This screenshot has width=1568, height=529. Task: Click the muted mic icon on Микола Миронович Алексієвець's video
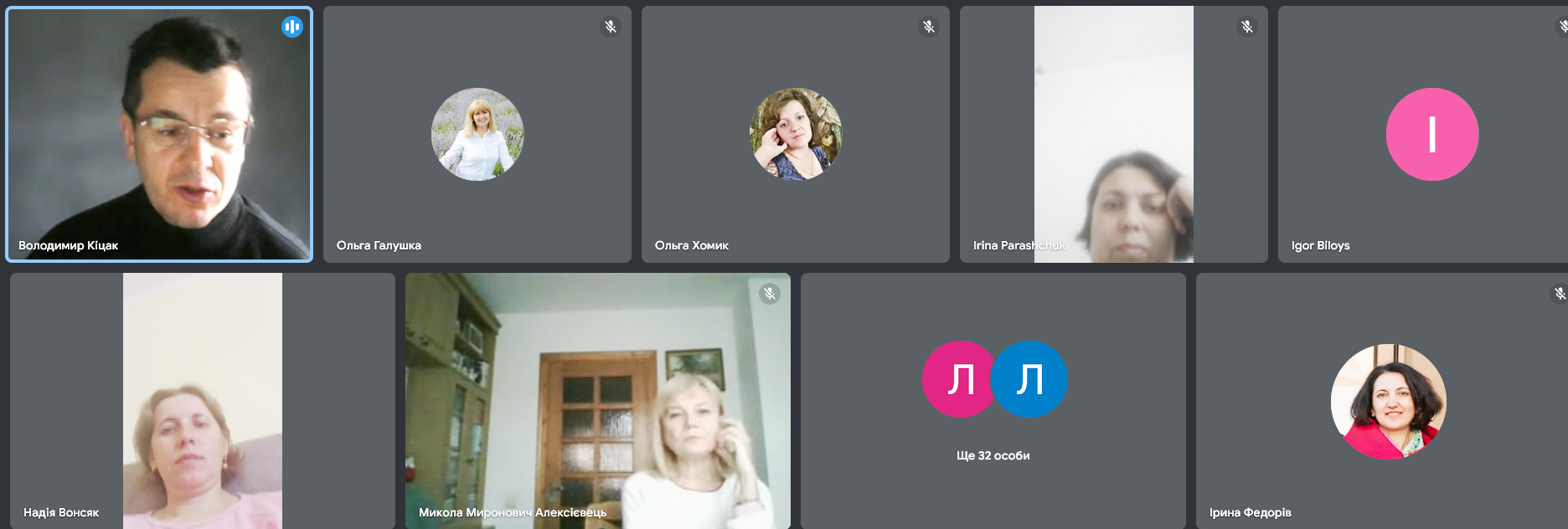pos(770,294)
